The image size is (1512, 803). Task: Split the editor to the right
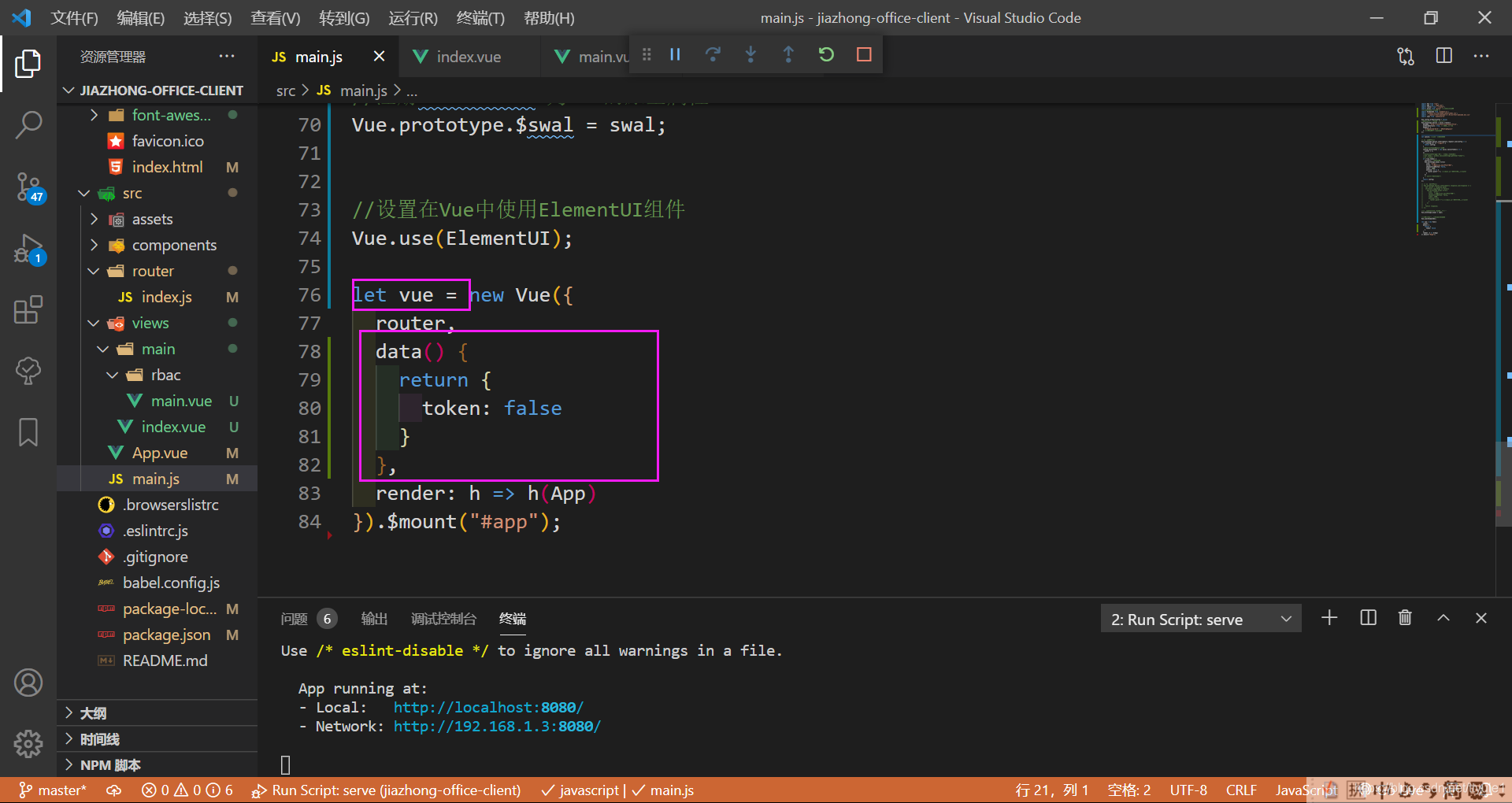pyautogui.click(x=1443, y=56)
